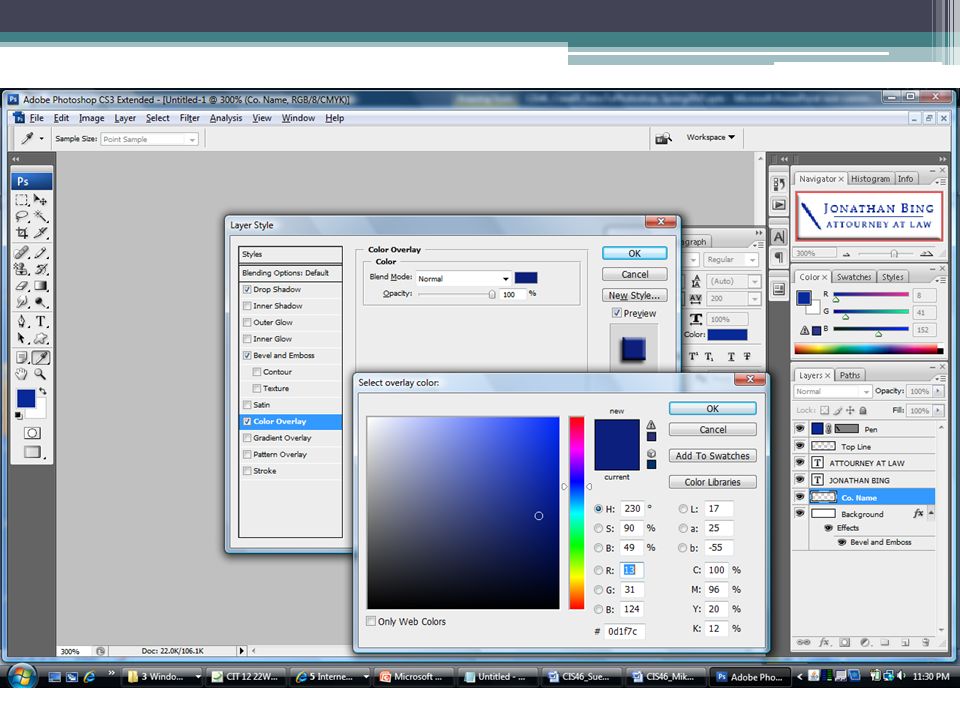Switch to the Paths tab
The width and height of the screenshot is (960, 720).
850,375
